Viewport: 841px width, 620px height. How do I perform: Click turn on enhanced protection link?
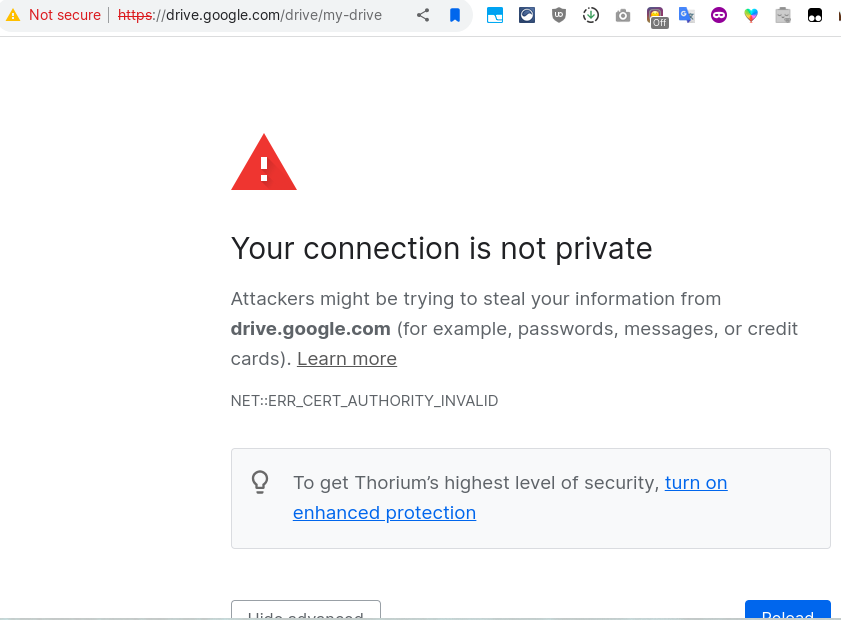tap(510, 498)
